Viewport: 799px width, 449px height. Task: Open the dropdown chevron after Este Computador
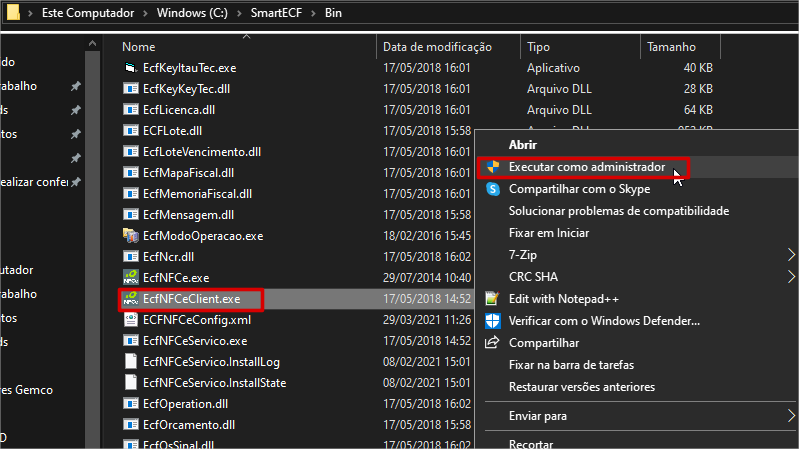[145, 13]
